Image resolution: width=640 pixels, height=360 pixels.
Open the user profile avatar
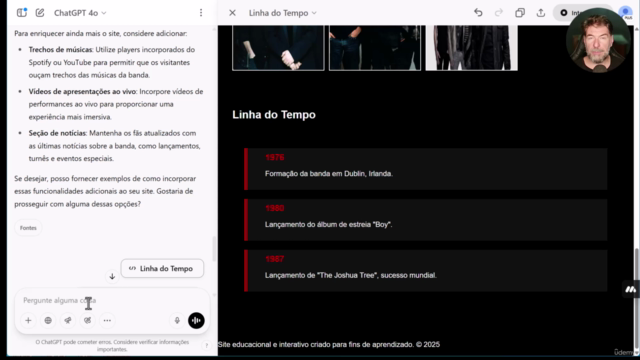(626, 12)
